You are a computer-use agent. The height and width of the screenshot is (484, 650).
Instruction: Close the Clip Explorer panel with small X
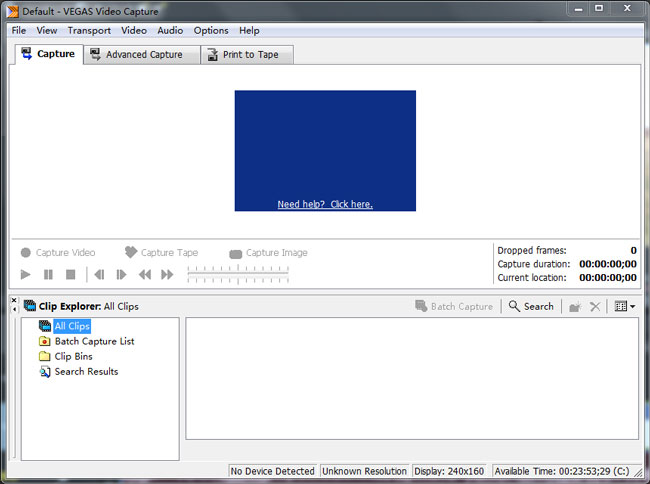[x=14, y=300]
